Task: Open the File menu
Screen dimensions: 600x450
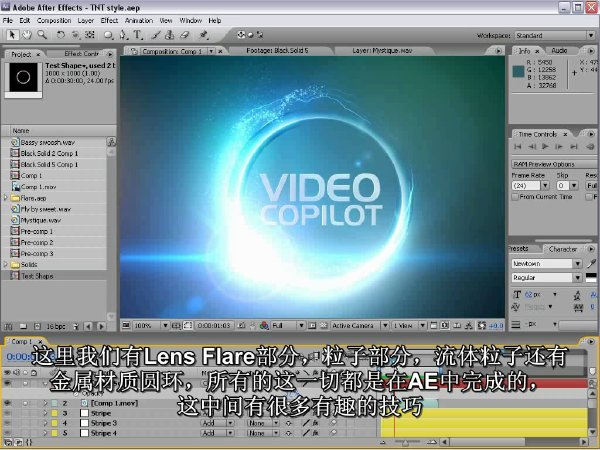Action: pos(7,20)
